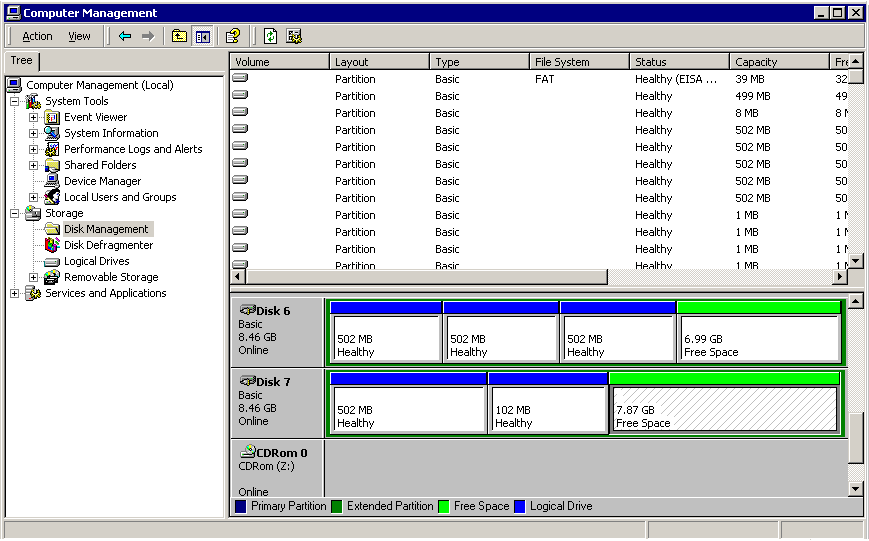Viewport: 869px width, 541px height.
Task: Click the File System column header
Action: pos(579,62)
